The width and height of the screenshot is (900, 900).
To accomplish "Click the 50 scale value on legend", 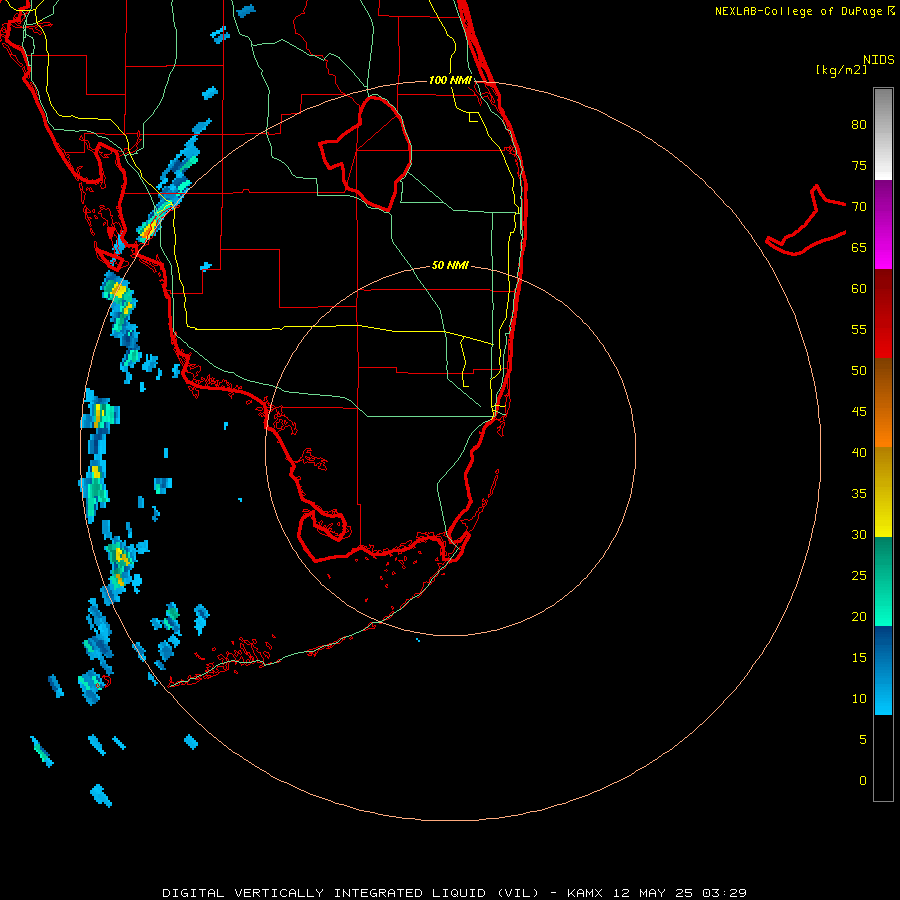I will (859, 371).
